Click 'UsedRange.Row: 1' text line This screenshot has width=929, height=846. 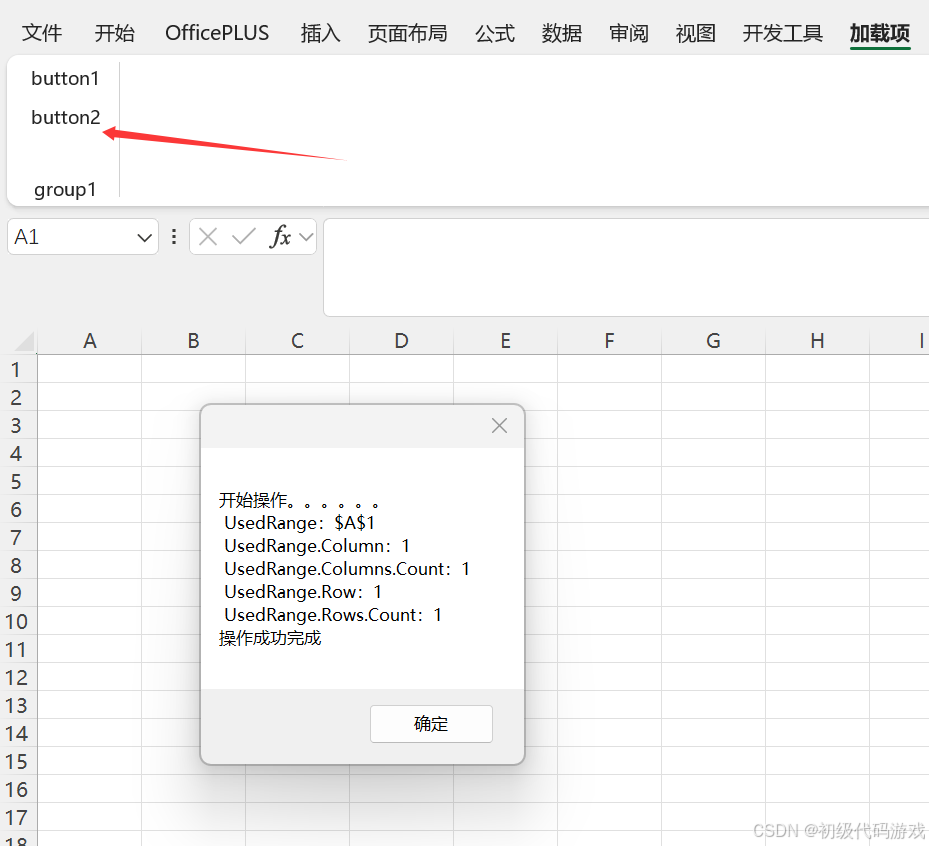click(303, 592)
